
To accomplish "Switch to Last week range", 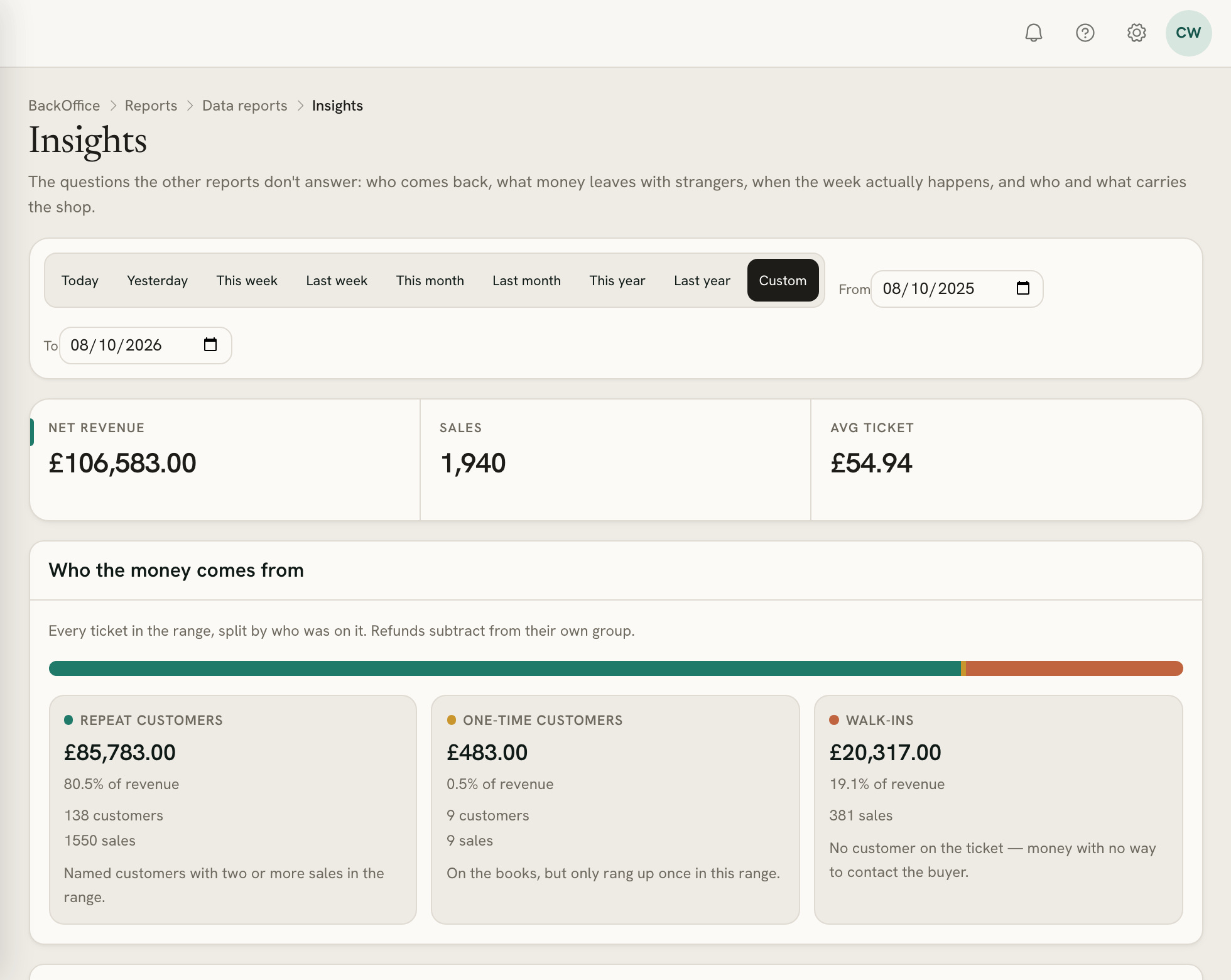I will pos(337,280).
